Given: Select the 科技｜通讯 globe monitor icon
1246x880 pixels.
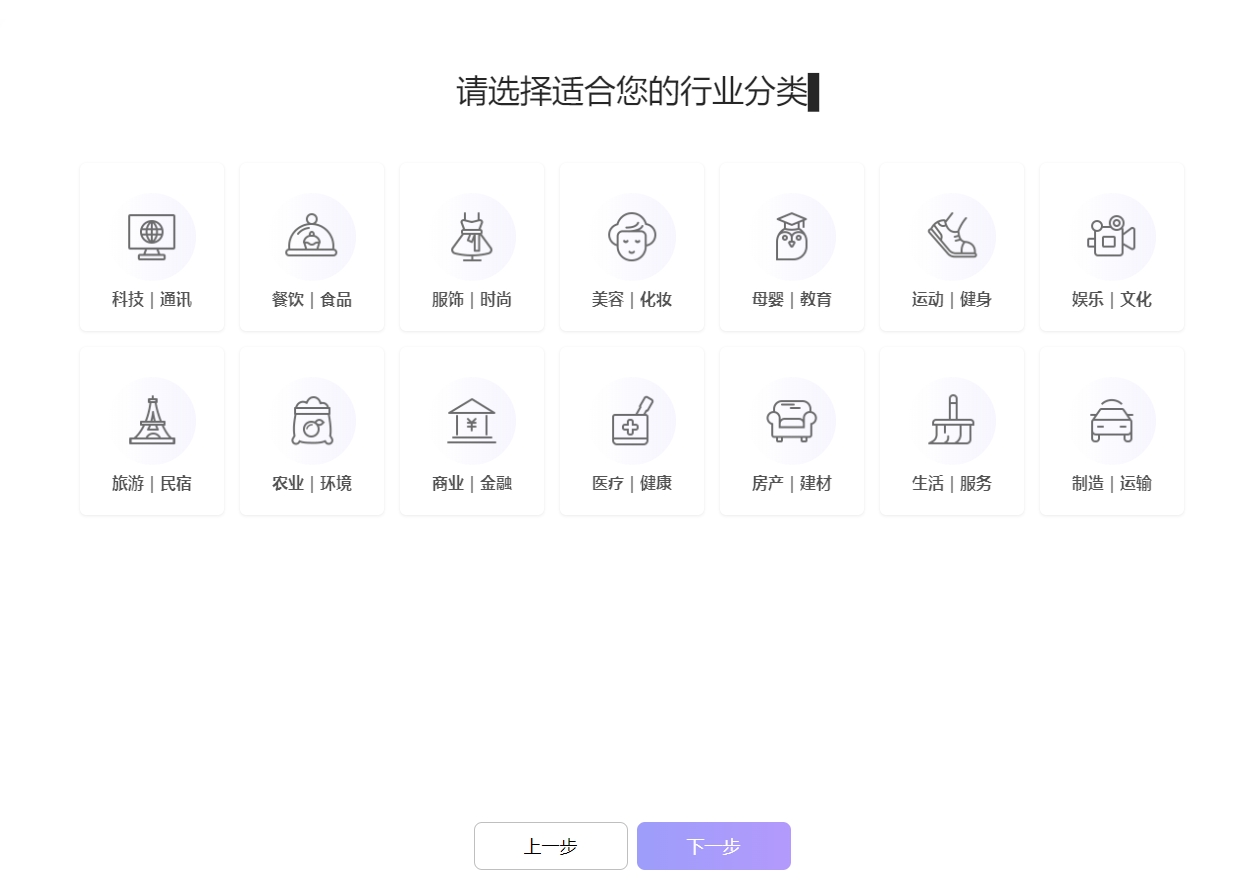Looking at the screenshot, I should pos(152,237).
